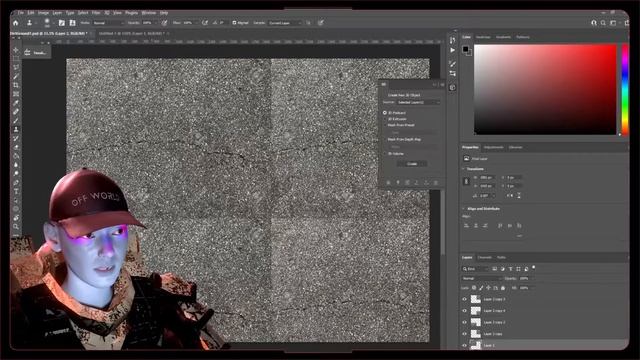Screen dimensions: 640x360
Task: Click align left edges icon in Properties
Action: pos(466,225)
